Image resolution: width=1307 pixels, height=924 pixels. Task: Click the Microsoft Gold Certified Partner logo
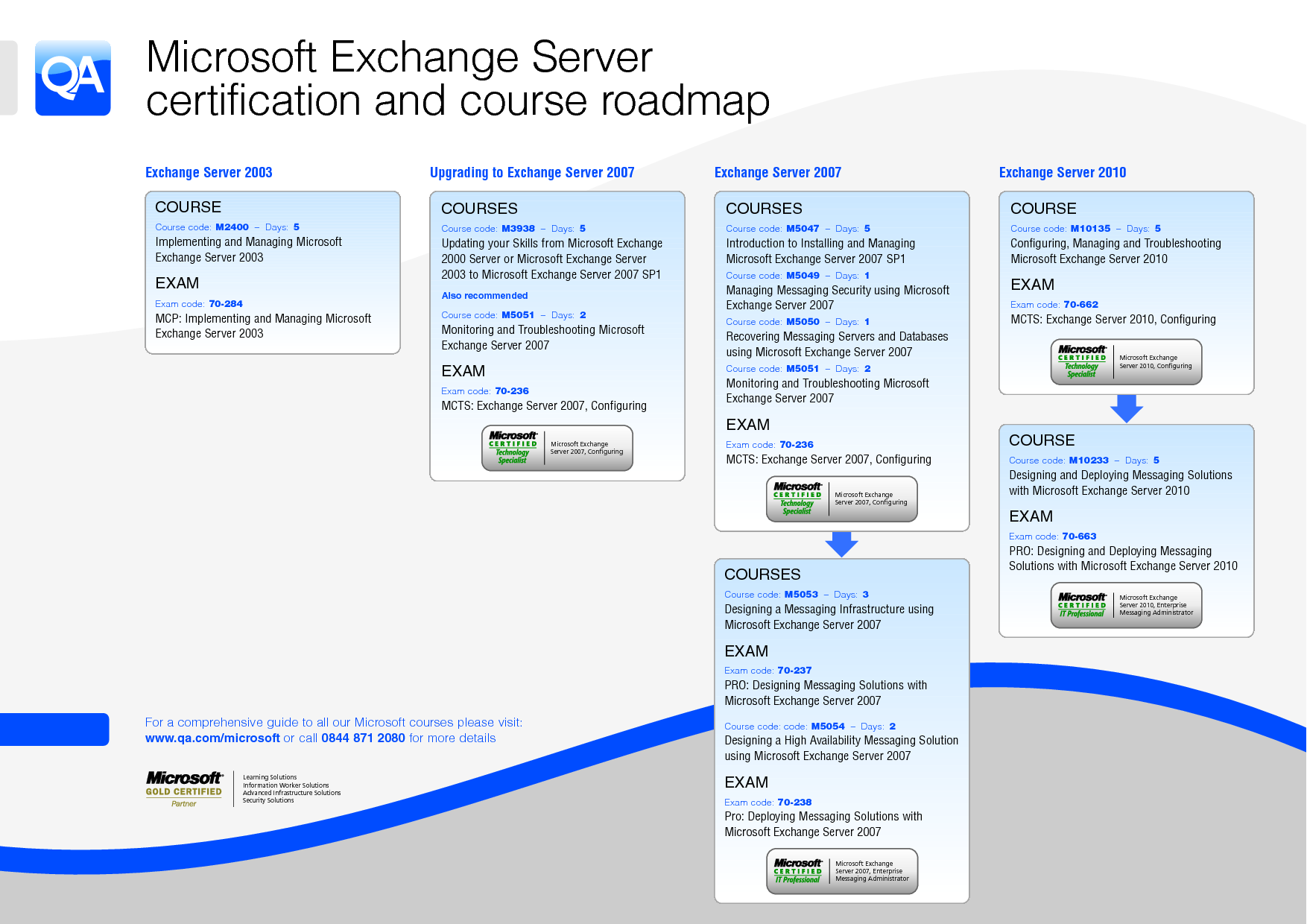184,789
